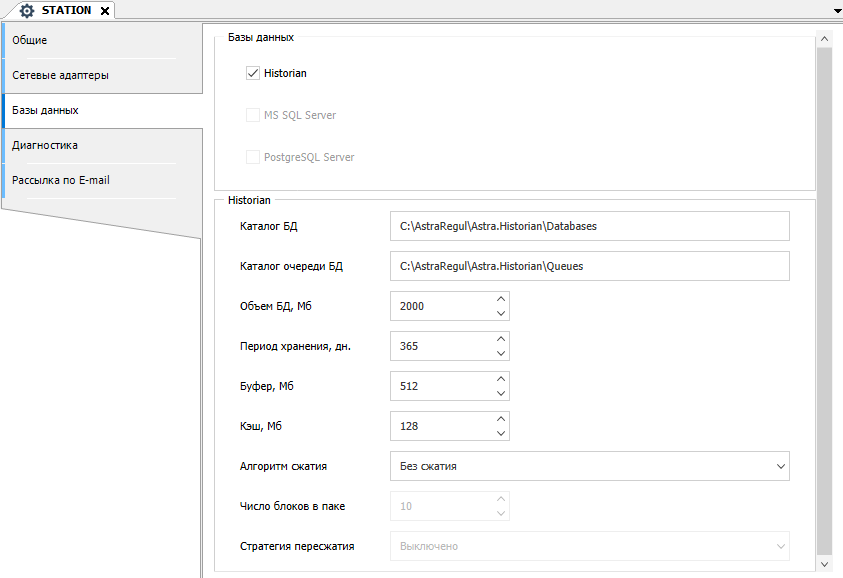Decrease Период хранения with down arrow
Viewport: 843px width, 578px height.
tap(501, 353)
